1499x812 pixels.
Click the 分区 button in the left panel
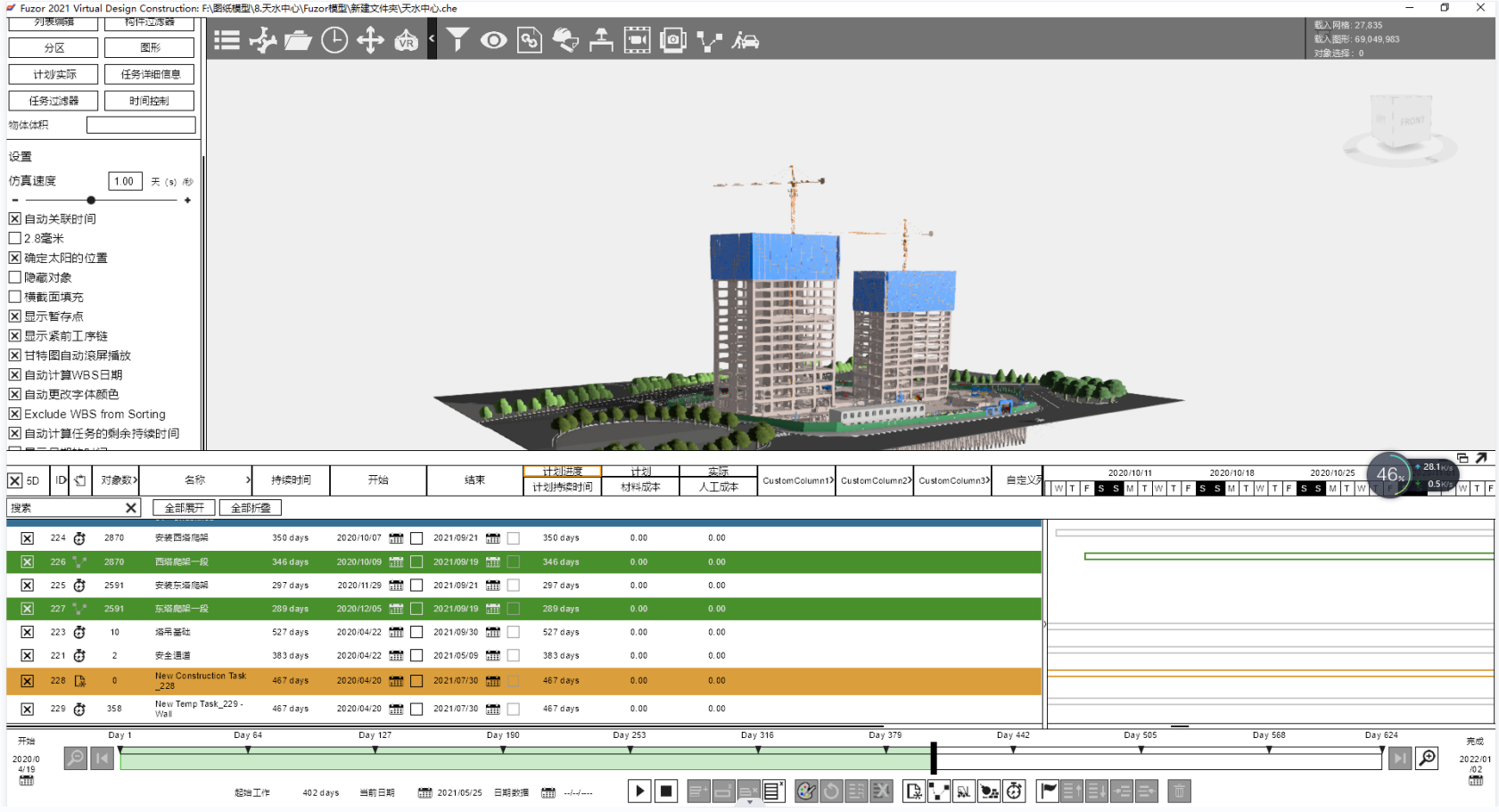pyautogui.click(x=54, y=48)
